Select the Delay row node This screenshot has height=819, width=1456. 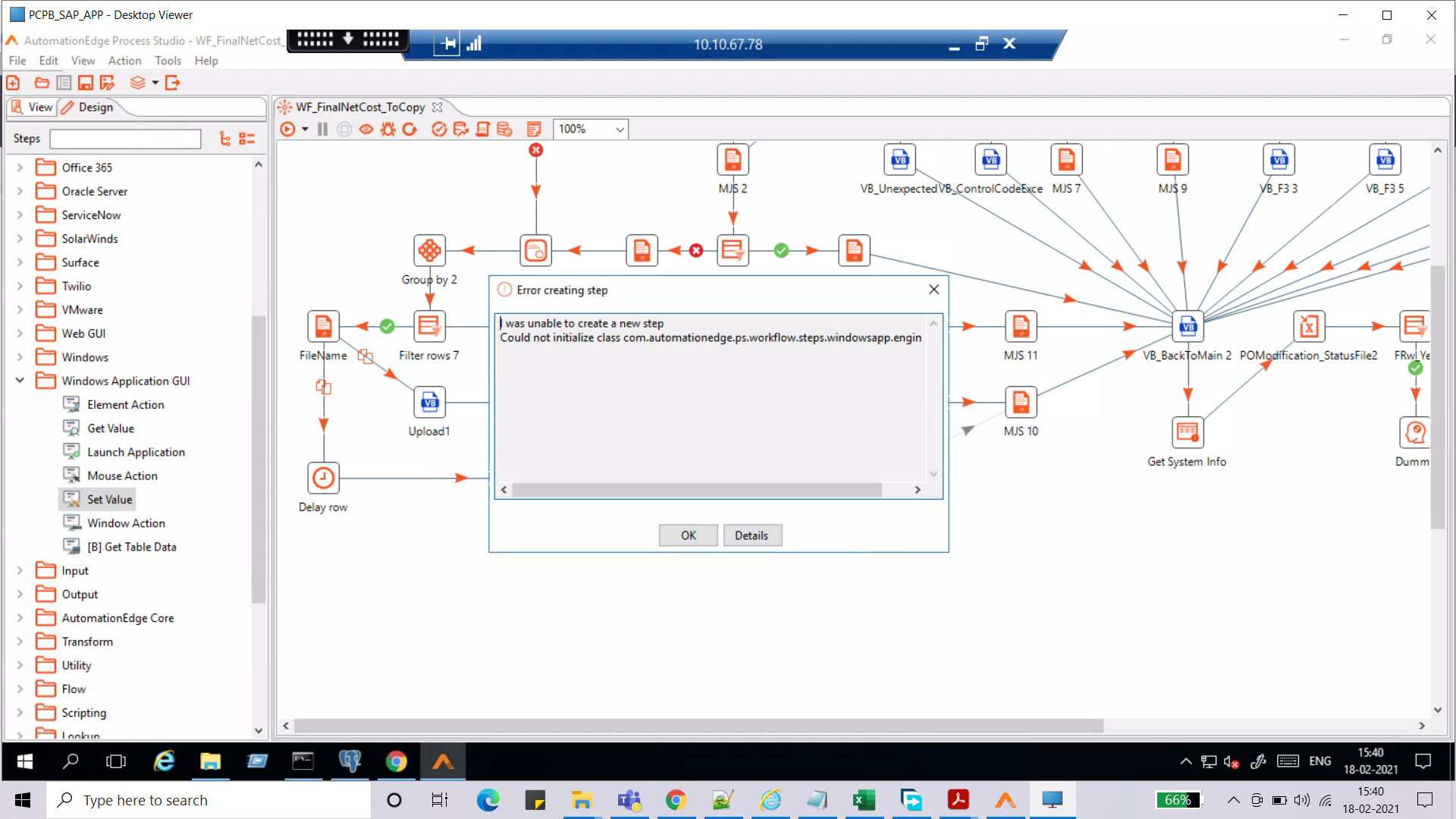[323, 478]
